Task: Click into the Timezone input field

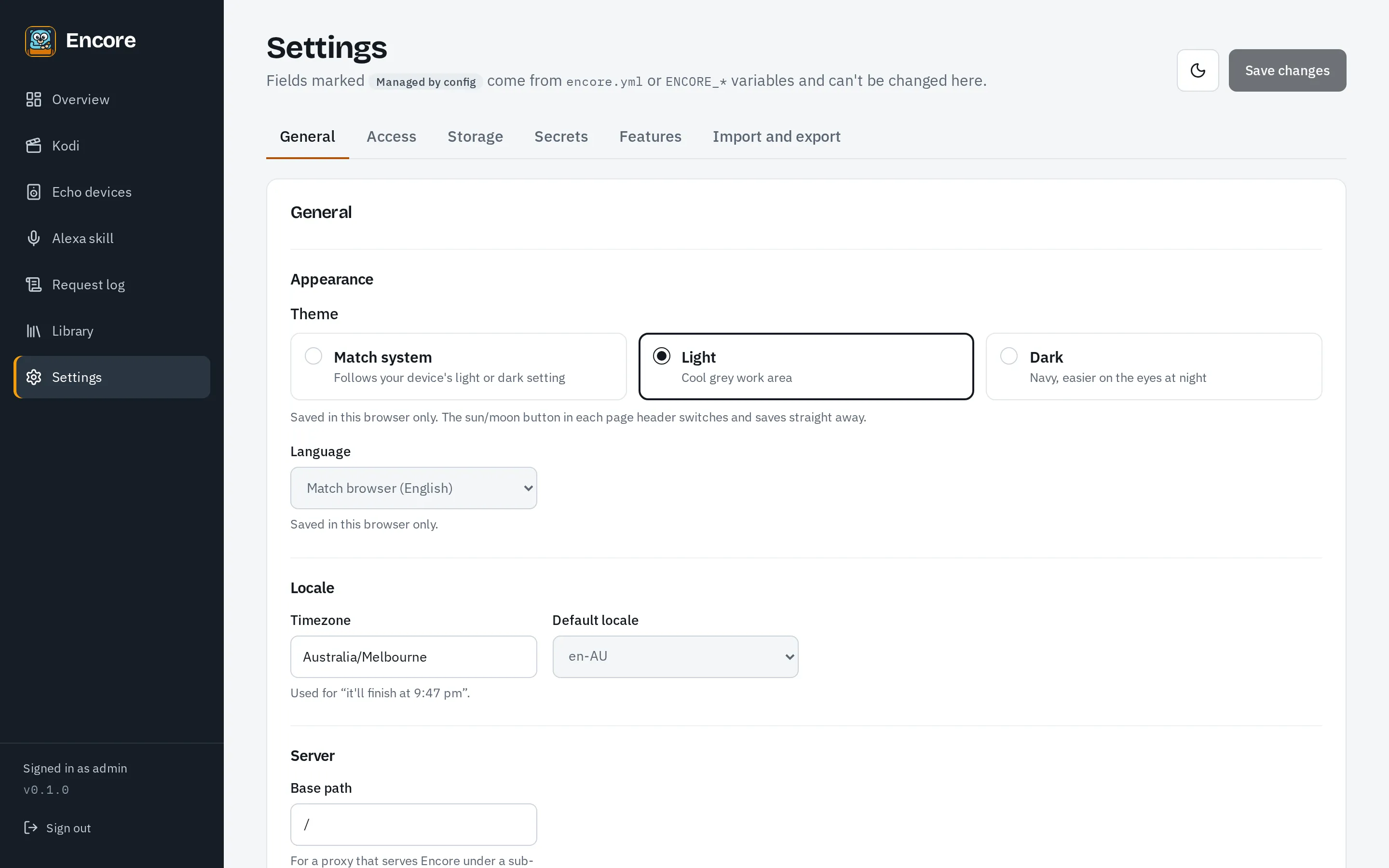Action: pyautogui.click(x=413, y=656)
